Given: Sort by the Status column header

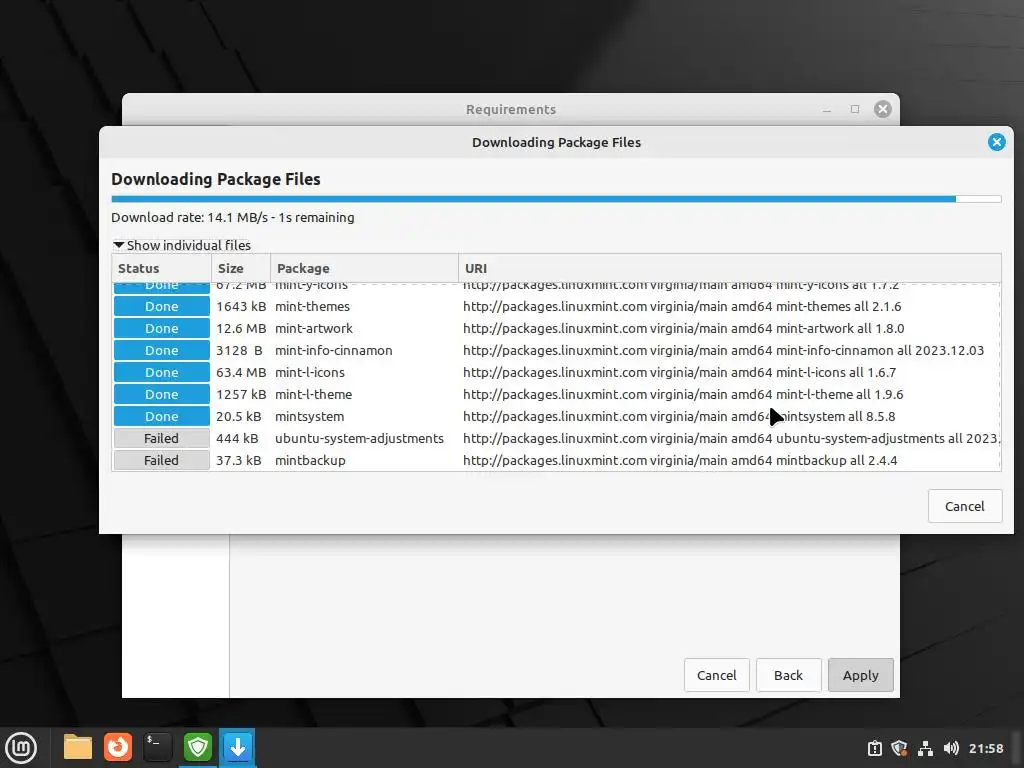Looking at the screenshot, I should click(161, 268).
